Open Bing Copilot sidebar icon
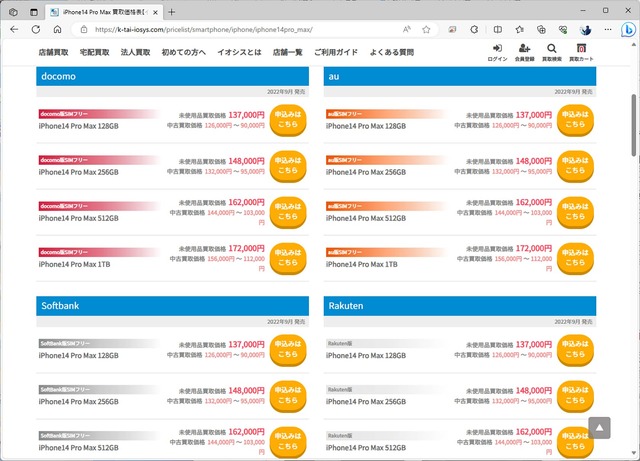The width and height of the screenshot is (640, 461). point(628,29)
